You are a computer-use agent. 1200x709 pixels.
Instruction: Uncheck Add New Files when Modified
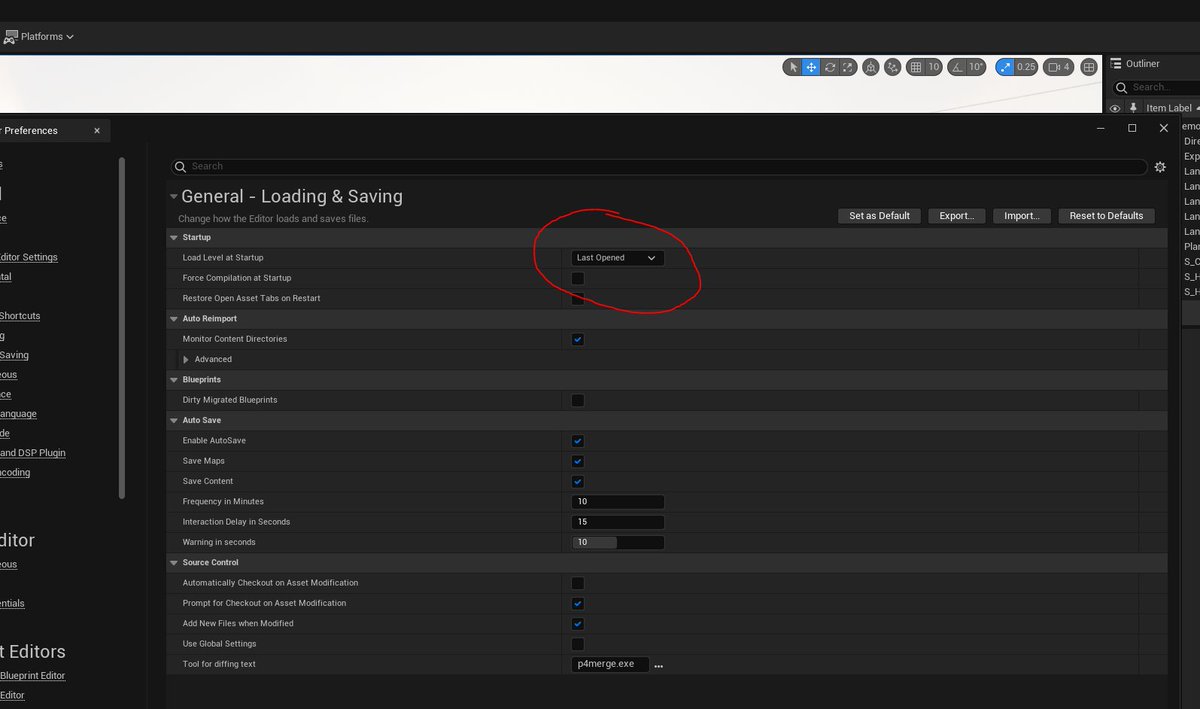pyautogui.click(x=578, y=624)
